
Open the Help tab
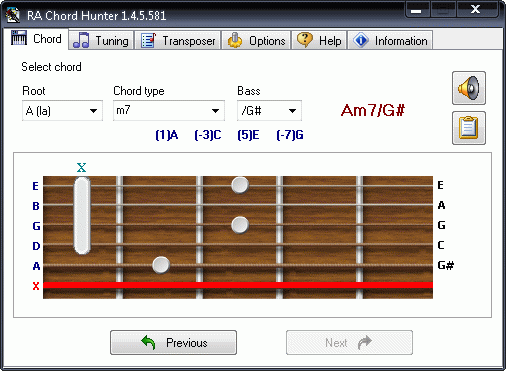pos(319,40)
